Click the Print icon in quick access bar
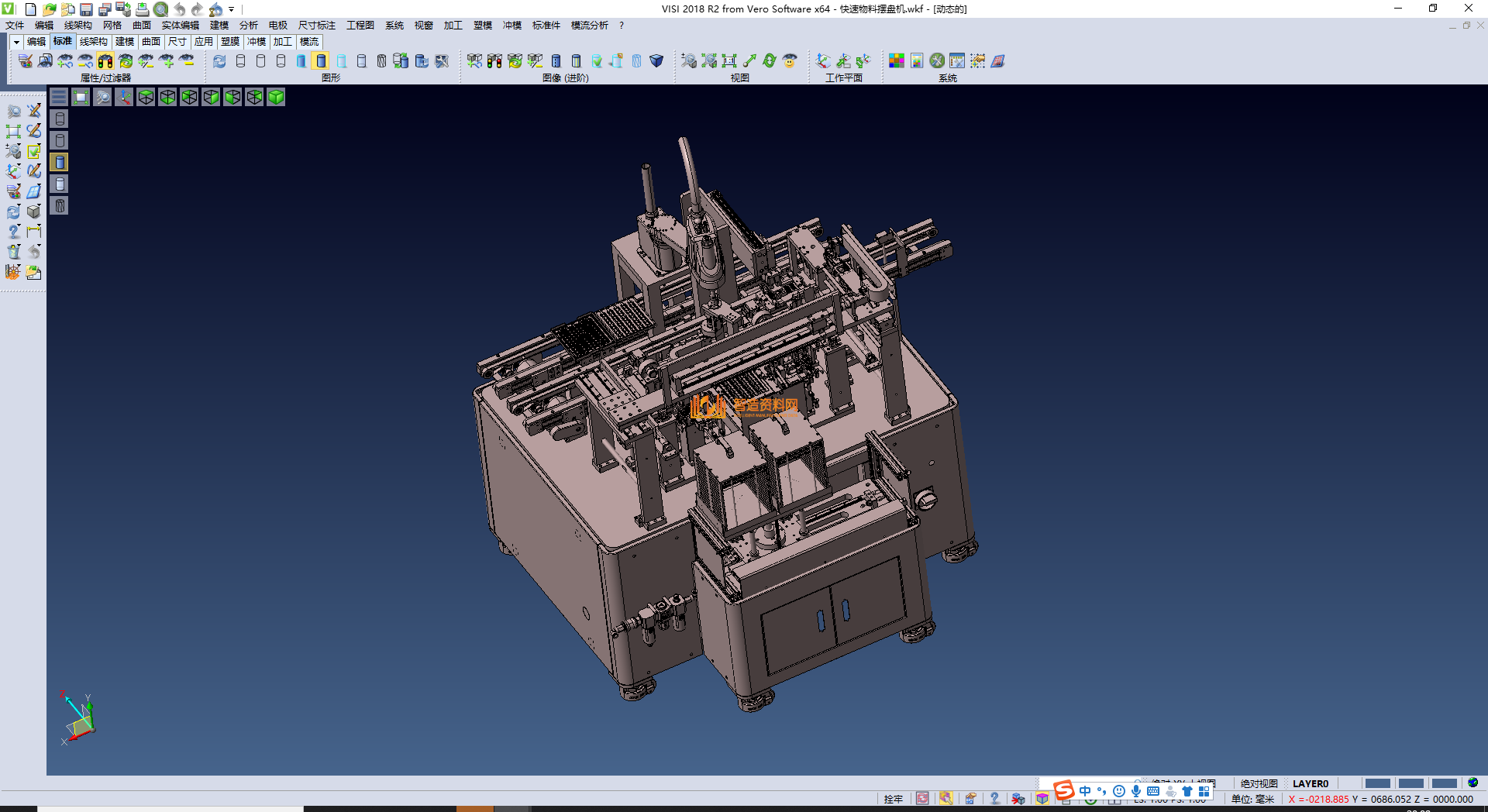Image resolution: width=1488 pixels, height=812 pixels. 142,9
